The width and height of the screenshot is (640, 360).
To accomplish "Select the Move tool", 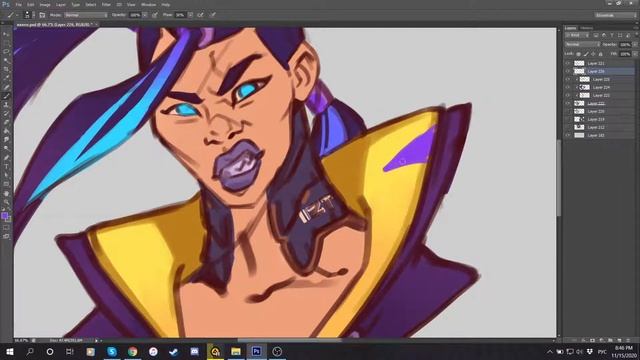I will coord(6,34).
